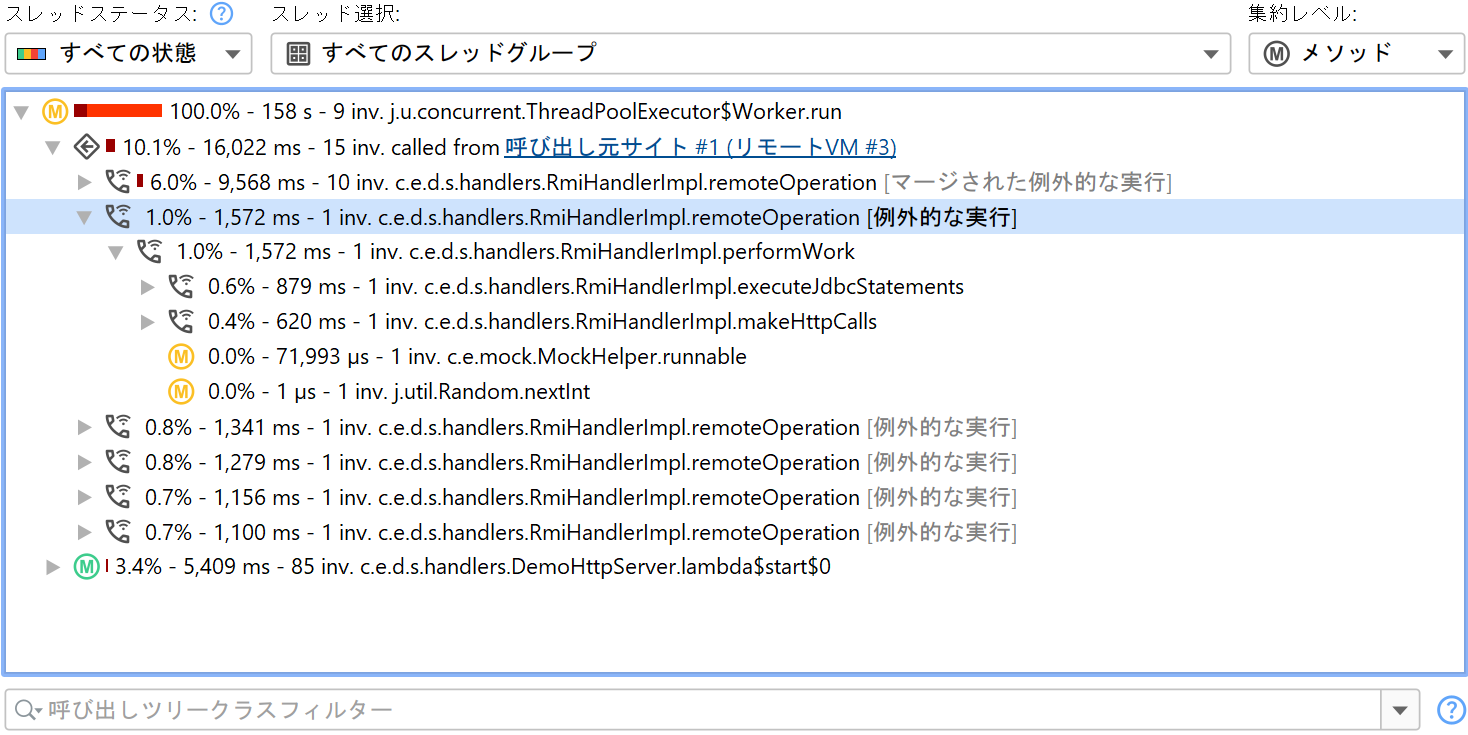The height and width of the screenshot is (735, 1468).
Task: Click the thread status help icon
Action: [x=222, y=14]
